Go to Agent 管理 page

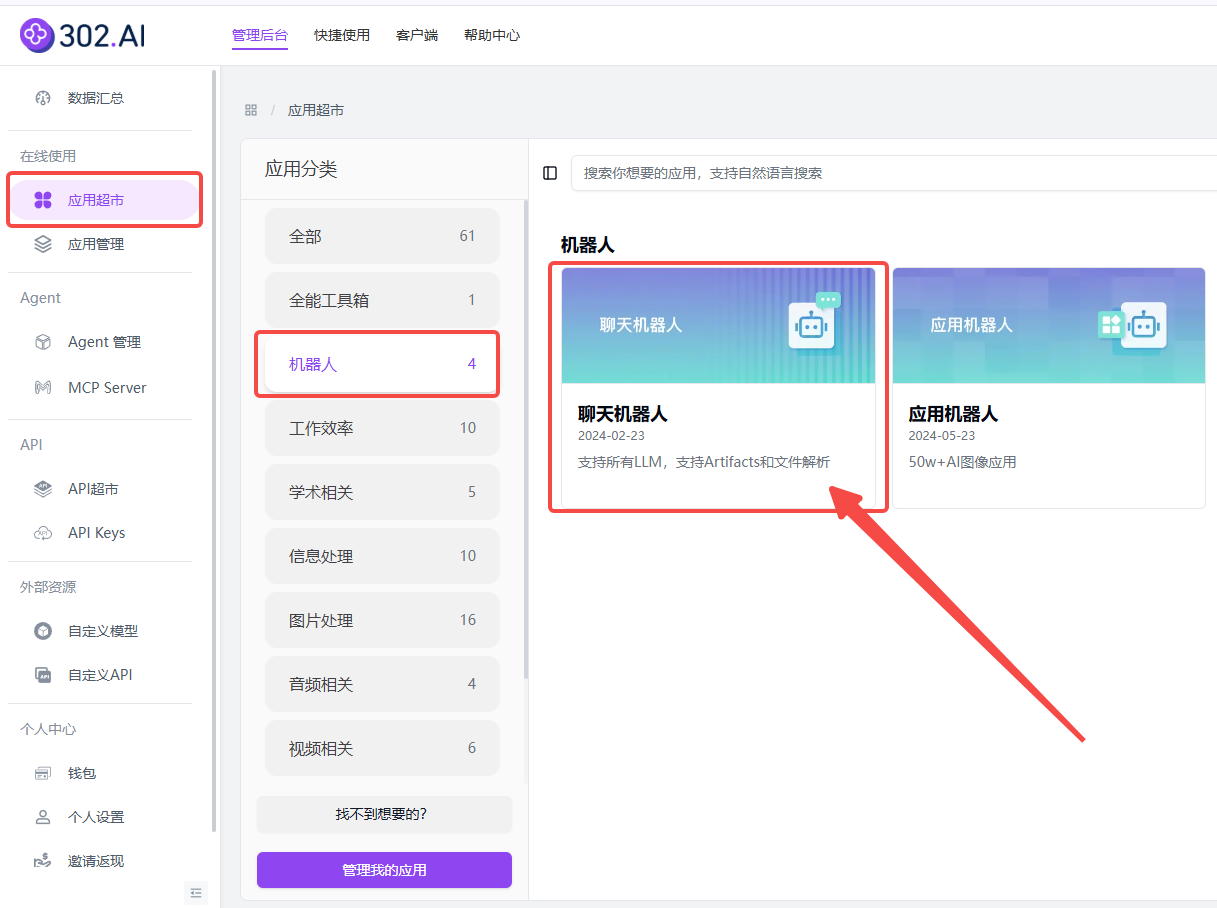click(x=104, y=342)
